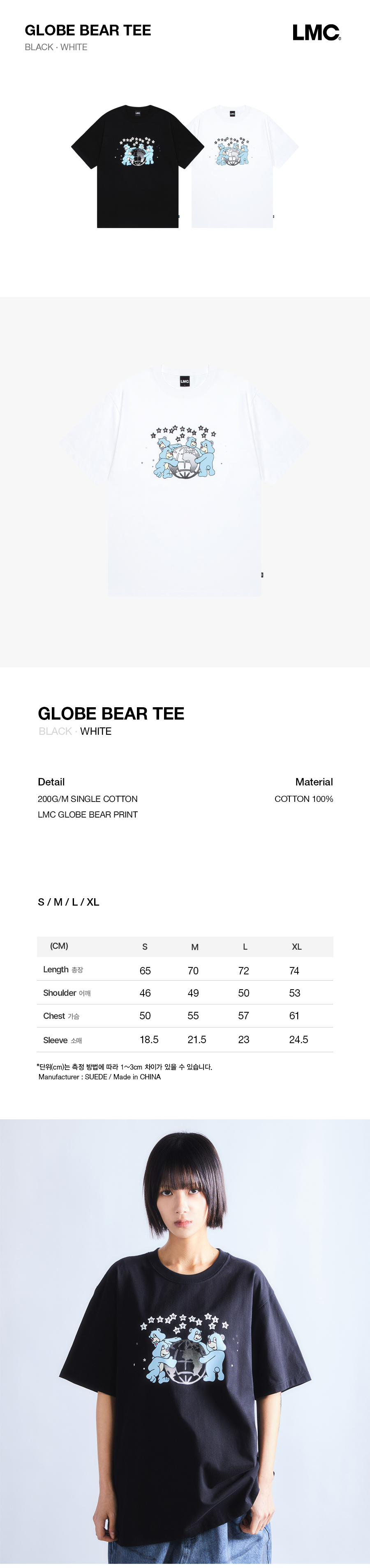This screenshot has width=370, height=1568.
Task: Click the GLOBE BEAR TEE top heading
Action: pos(88,30)
